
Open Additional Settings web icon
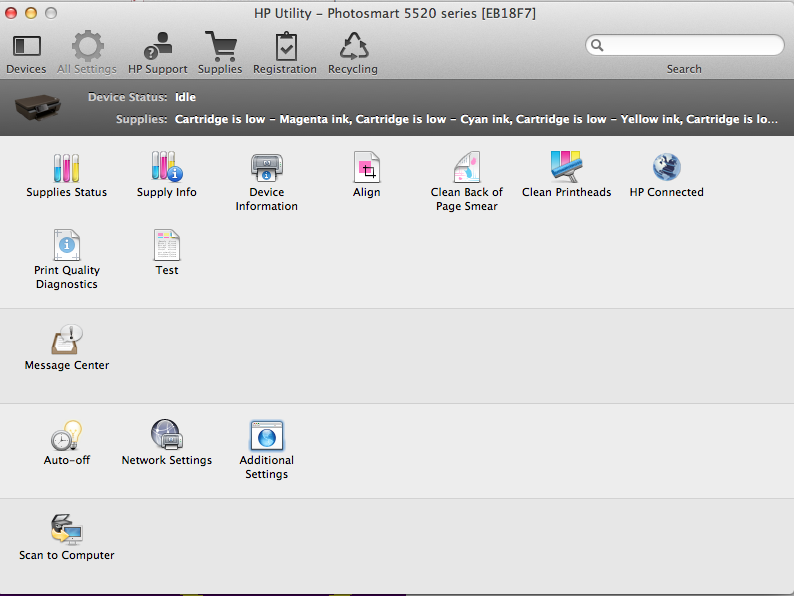click(266, 435)
